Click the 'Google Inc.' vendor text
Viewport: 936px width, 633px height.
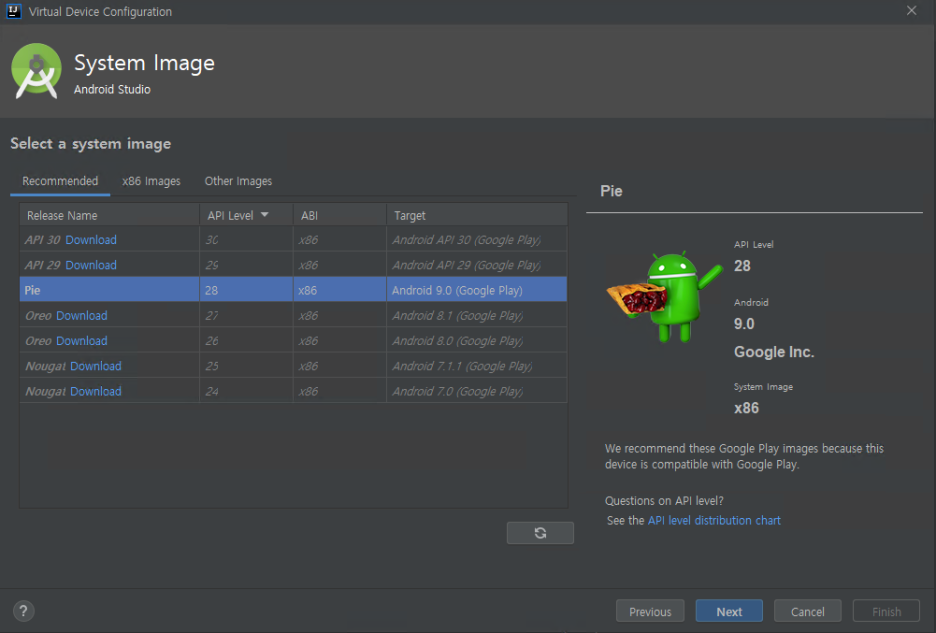[774, 352]
